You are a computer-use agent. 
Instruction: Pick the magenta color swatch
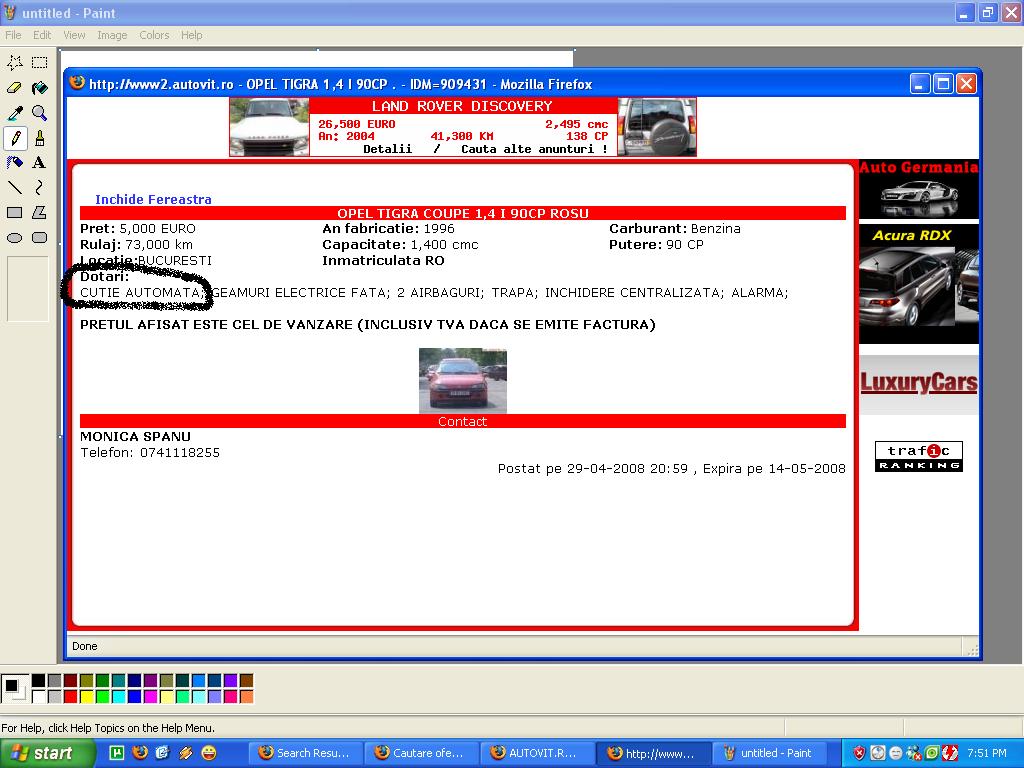[x=150, y=696]
